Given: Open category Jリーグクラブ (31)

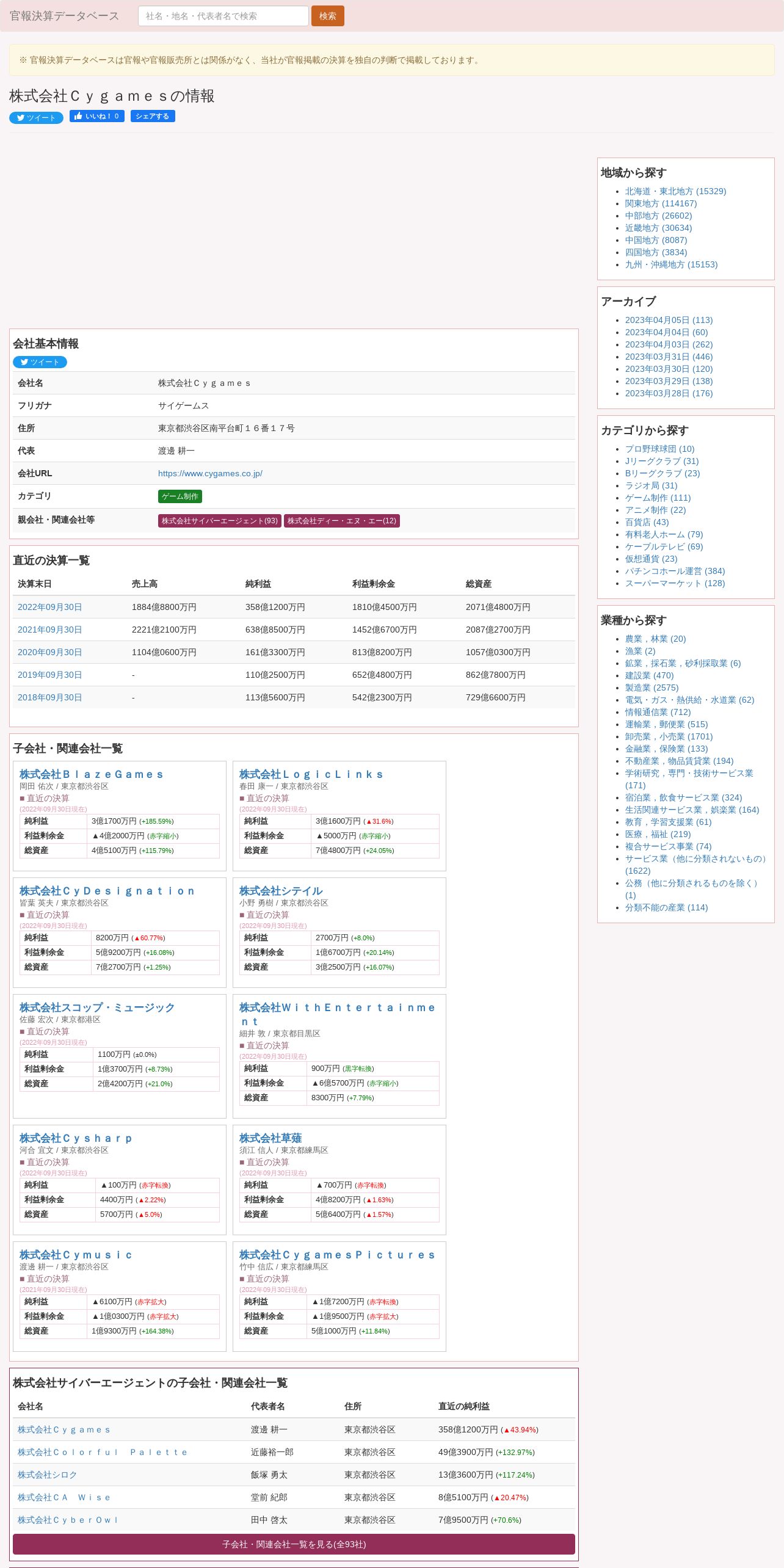Looking at the screenshot, I should coord(662,461).
